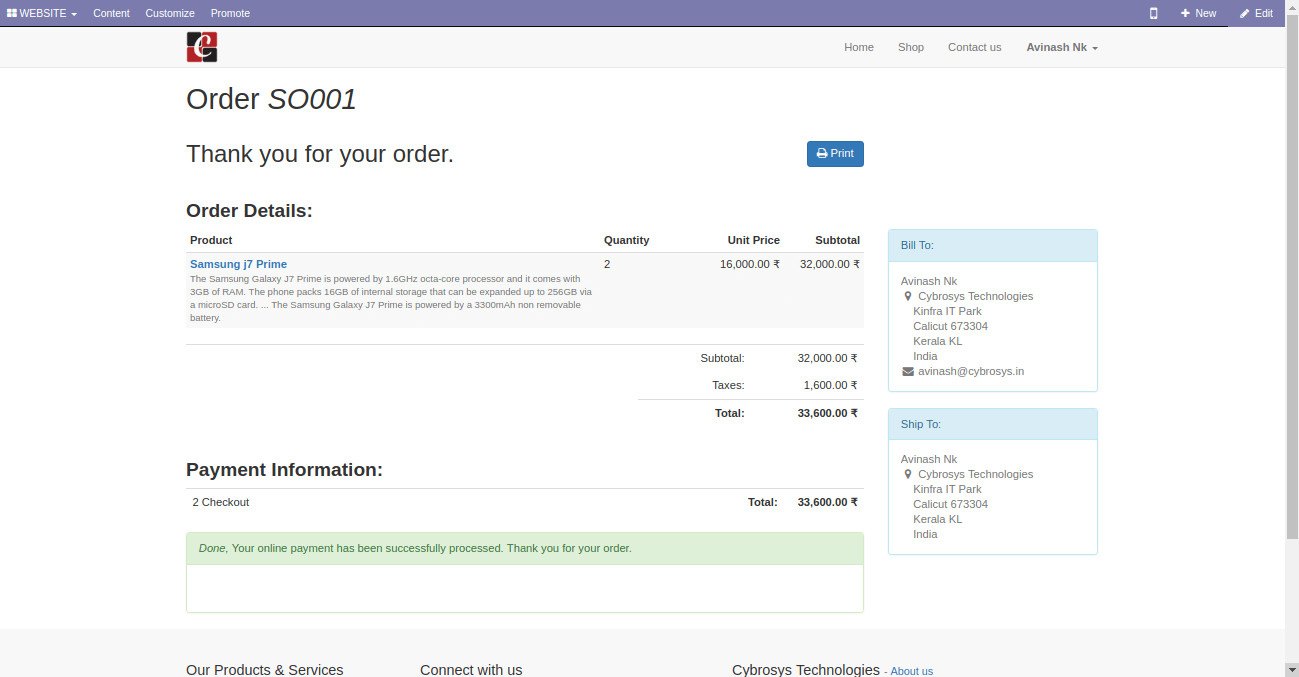Open the WEBSITE apps grid menu
The height and width of the screenshot is (677, 1299).
click(42, 13)
